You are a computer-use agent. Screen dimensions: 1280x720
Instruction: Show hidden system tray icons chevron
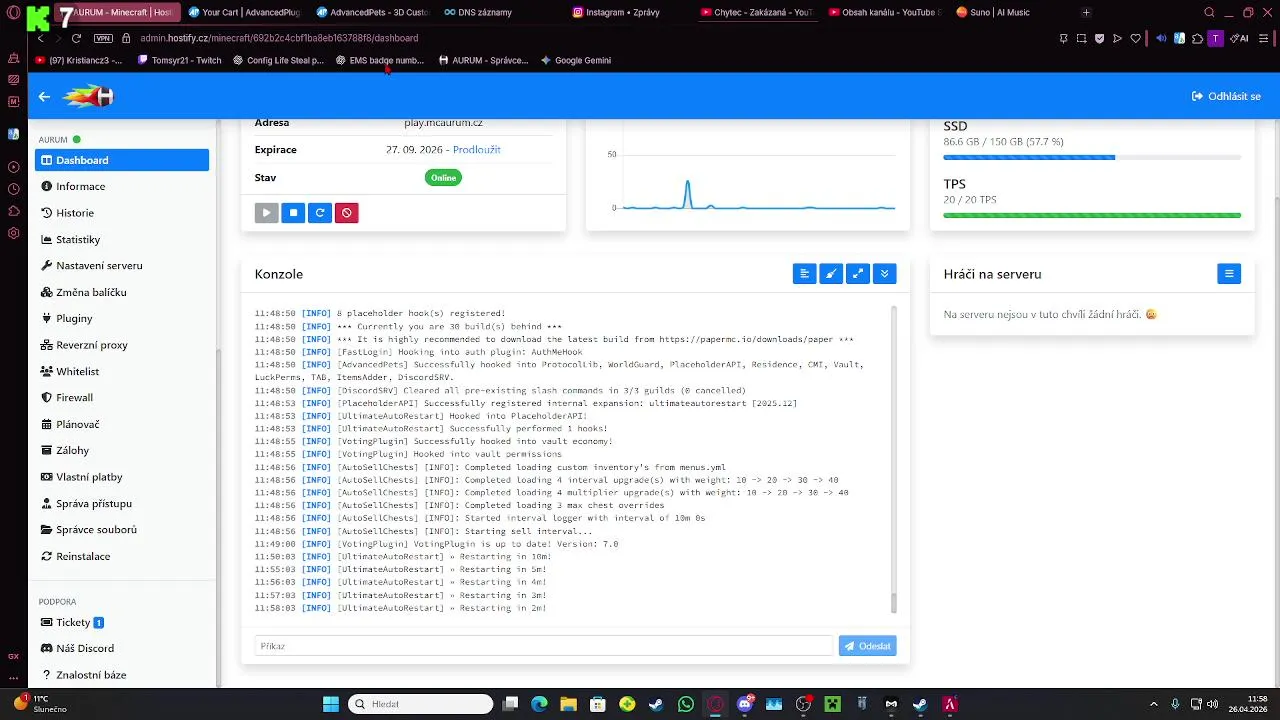click(x=1154, y=704)
